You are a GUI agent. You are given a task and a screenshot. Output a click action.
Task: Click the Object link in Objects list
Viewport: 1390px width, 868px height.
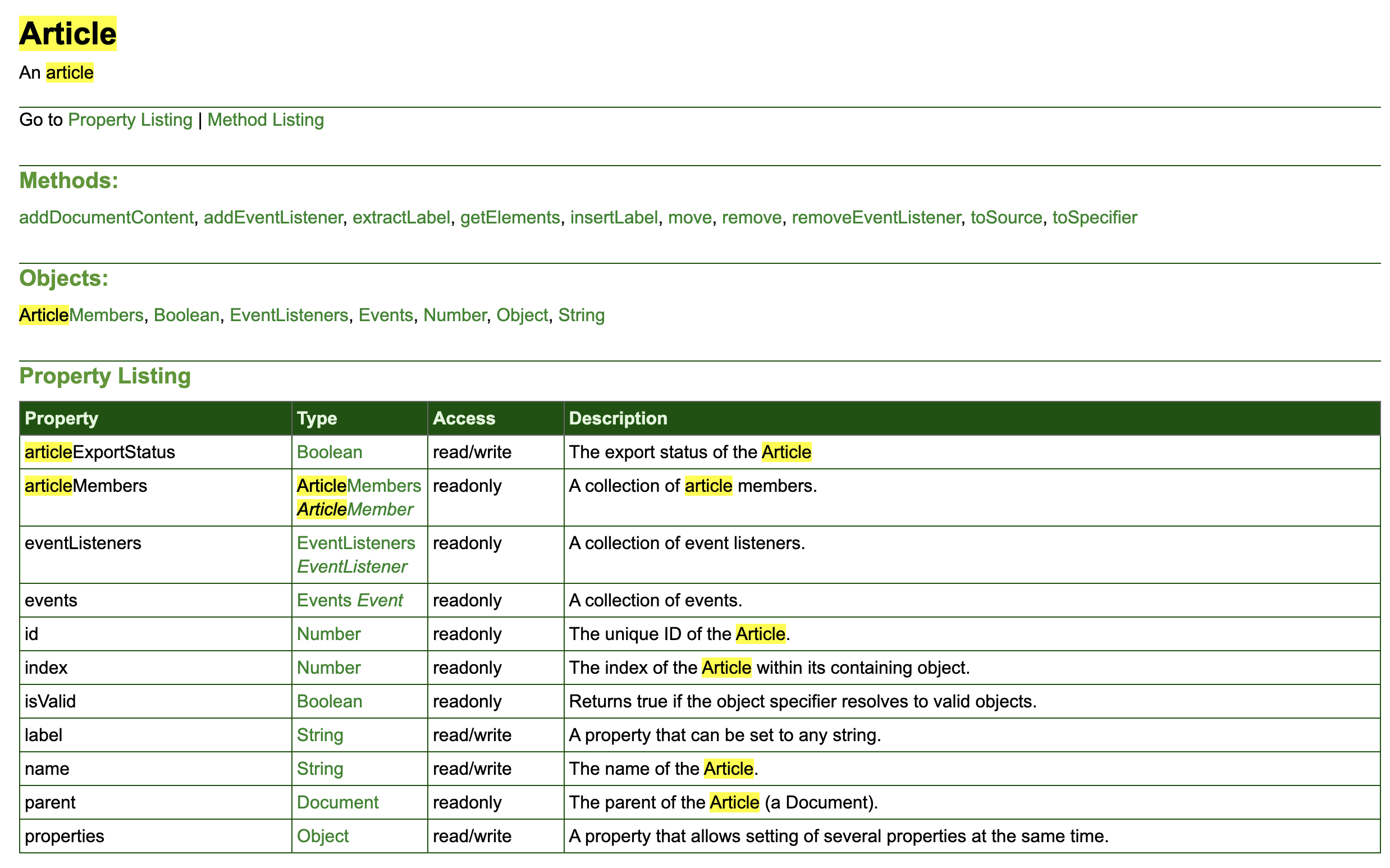(522, 315)
